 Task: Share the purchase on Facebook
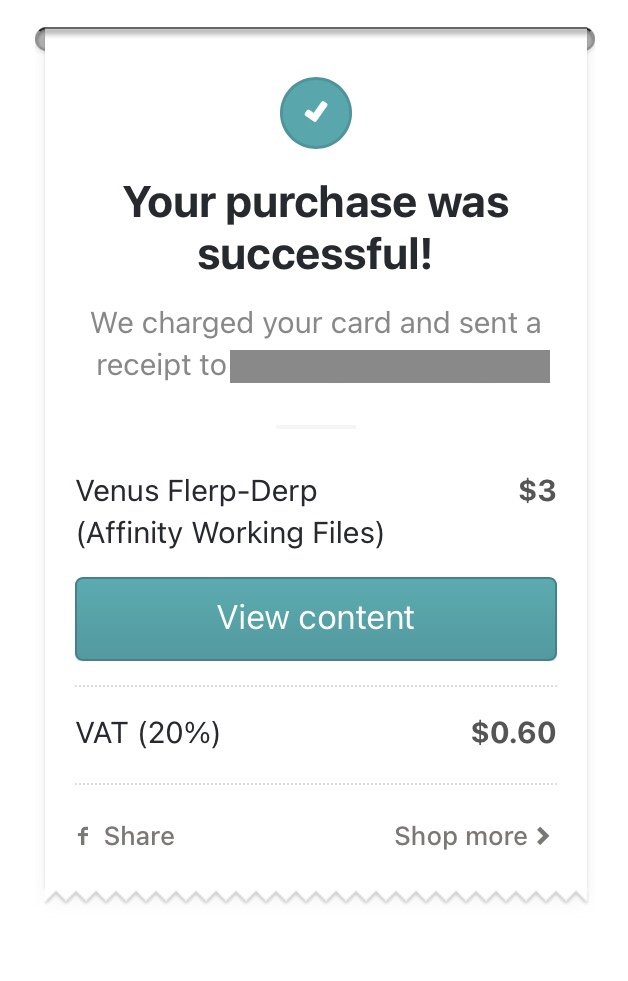tap(126, 836)
